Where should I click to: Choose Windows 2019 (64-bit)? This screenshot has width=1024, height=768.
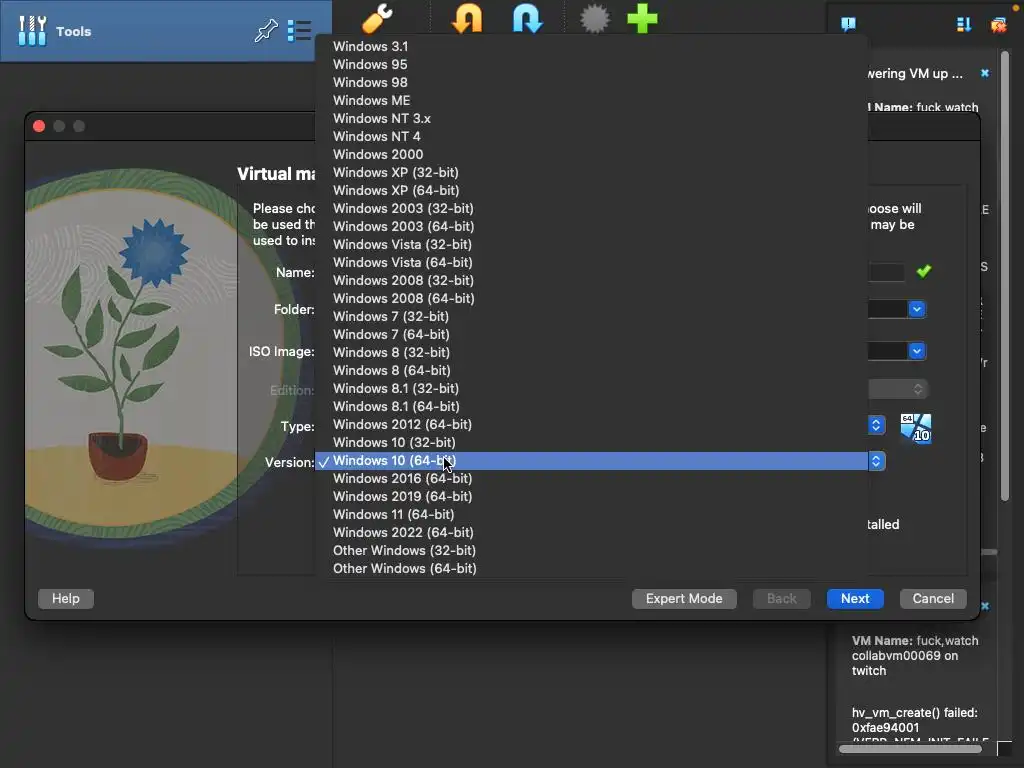pos(591,496)
